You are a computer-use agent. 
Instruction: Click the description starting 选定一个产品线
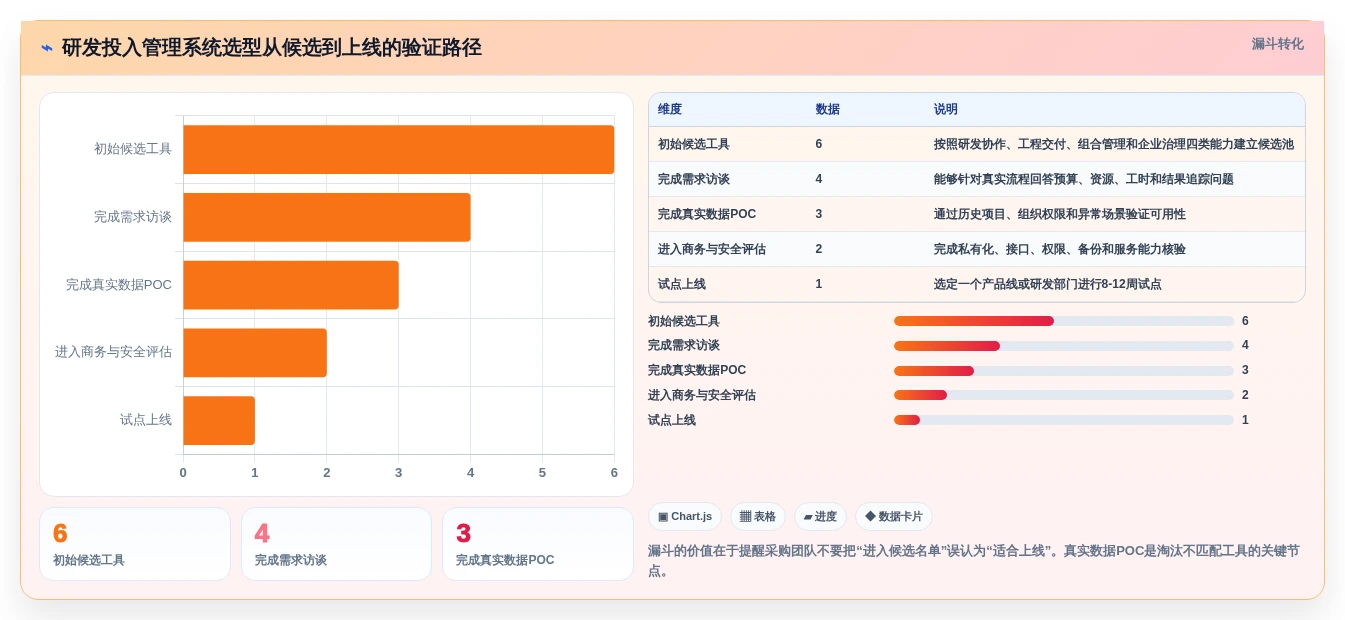1048,284
